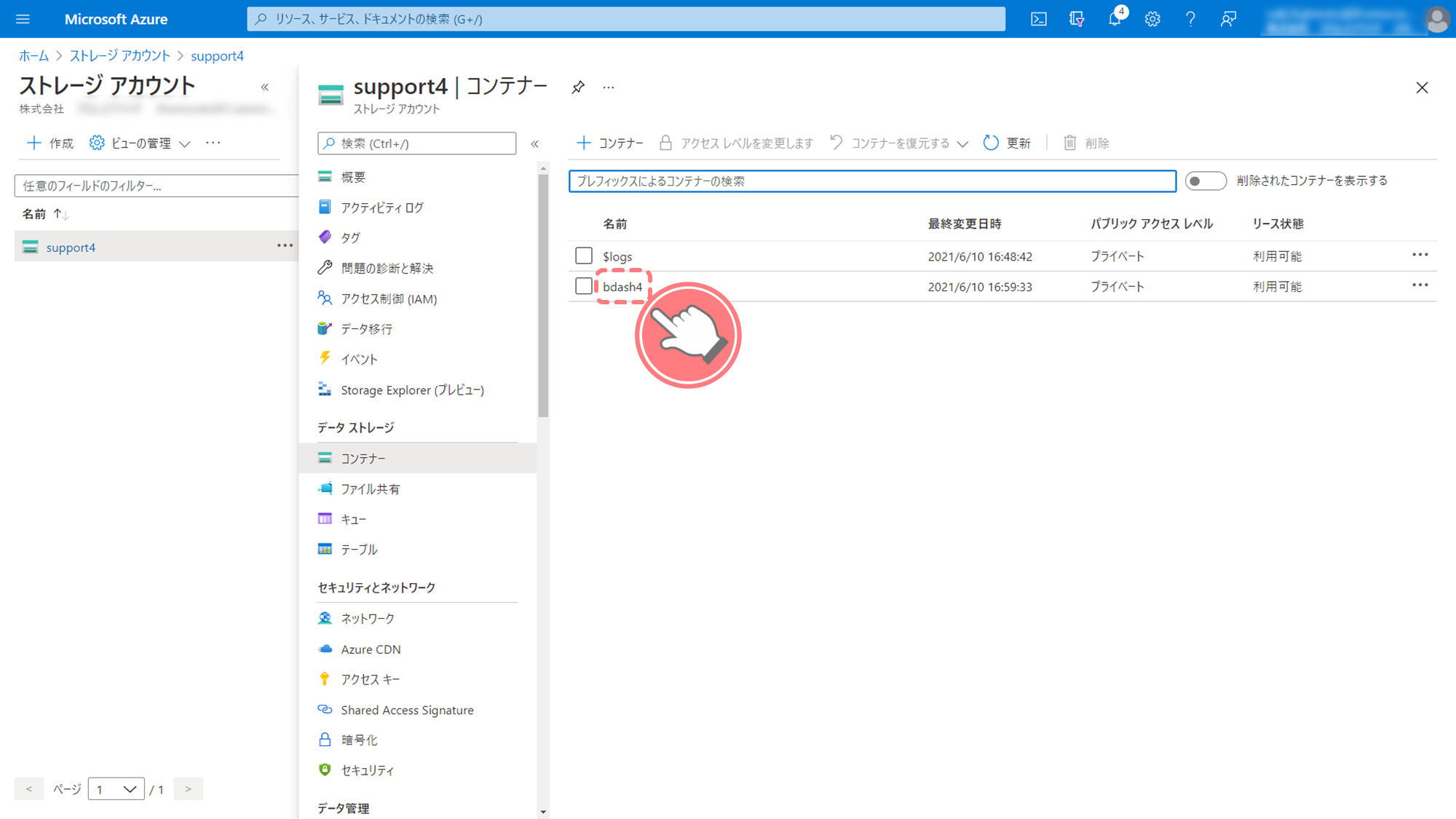Open ellipsis menu for support4 row

pyautogui.click(x=285, y=246)
